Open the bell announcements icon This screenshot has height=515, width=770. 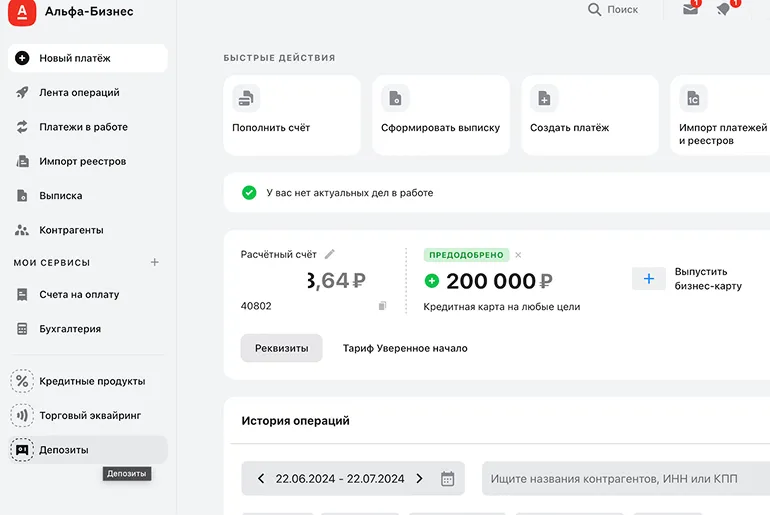pos(723,9)
